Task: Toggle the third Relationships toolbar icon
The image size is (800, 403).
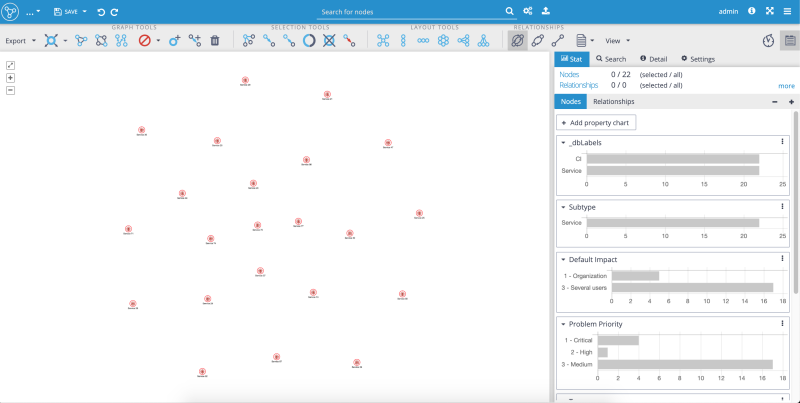Action: pos(558,40)
